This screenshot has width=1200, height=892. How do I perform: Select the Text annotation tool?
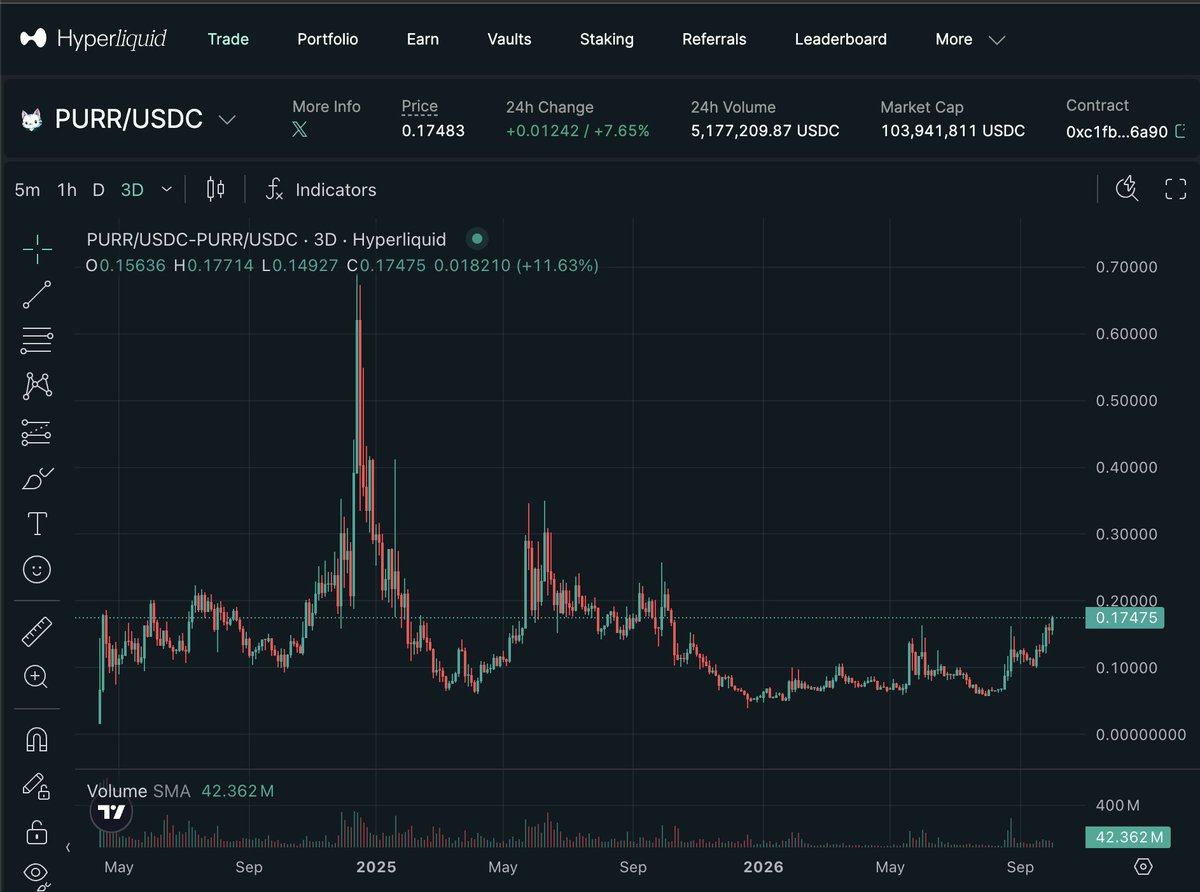pos(37,523)
